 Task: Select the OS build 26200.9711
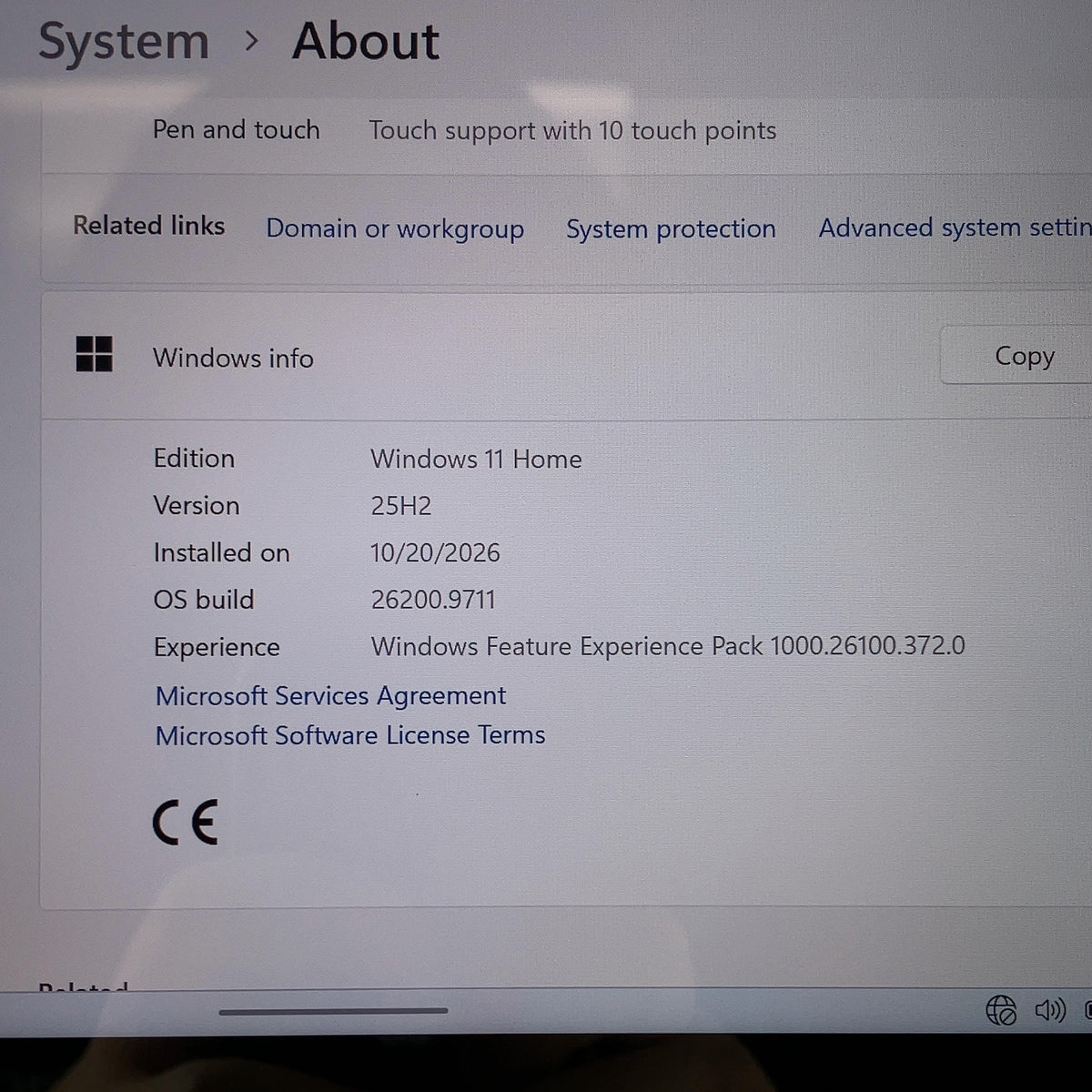pyautogui.click(x=433, y=600)
